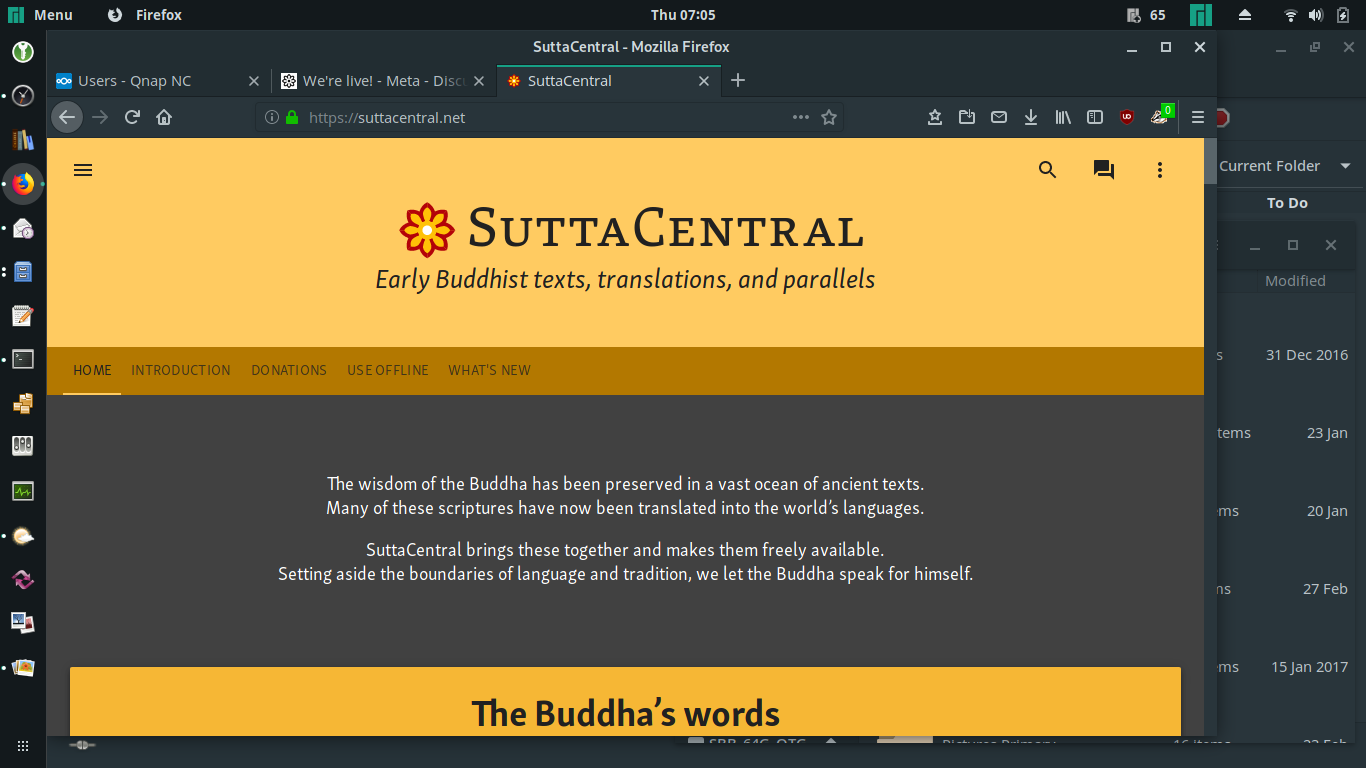This screenshot has width=1366, height=768.
Task: Click the Modified column header in the file manager
Action: coord(1295,281)
